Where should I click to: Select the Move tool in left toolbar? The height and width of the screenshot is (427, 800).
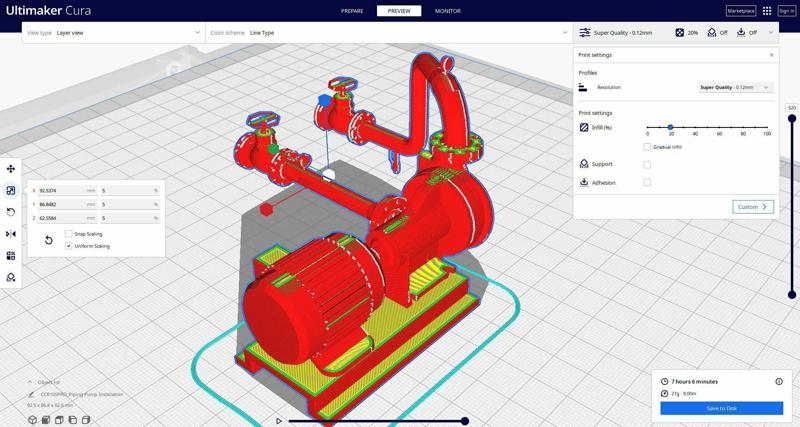[11, 169]
